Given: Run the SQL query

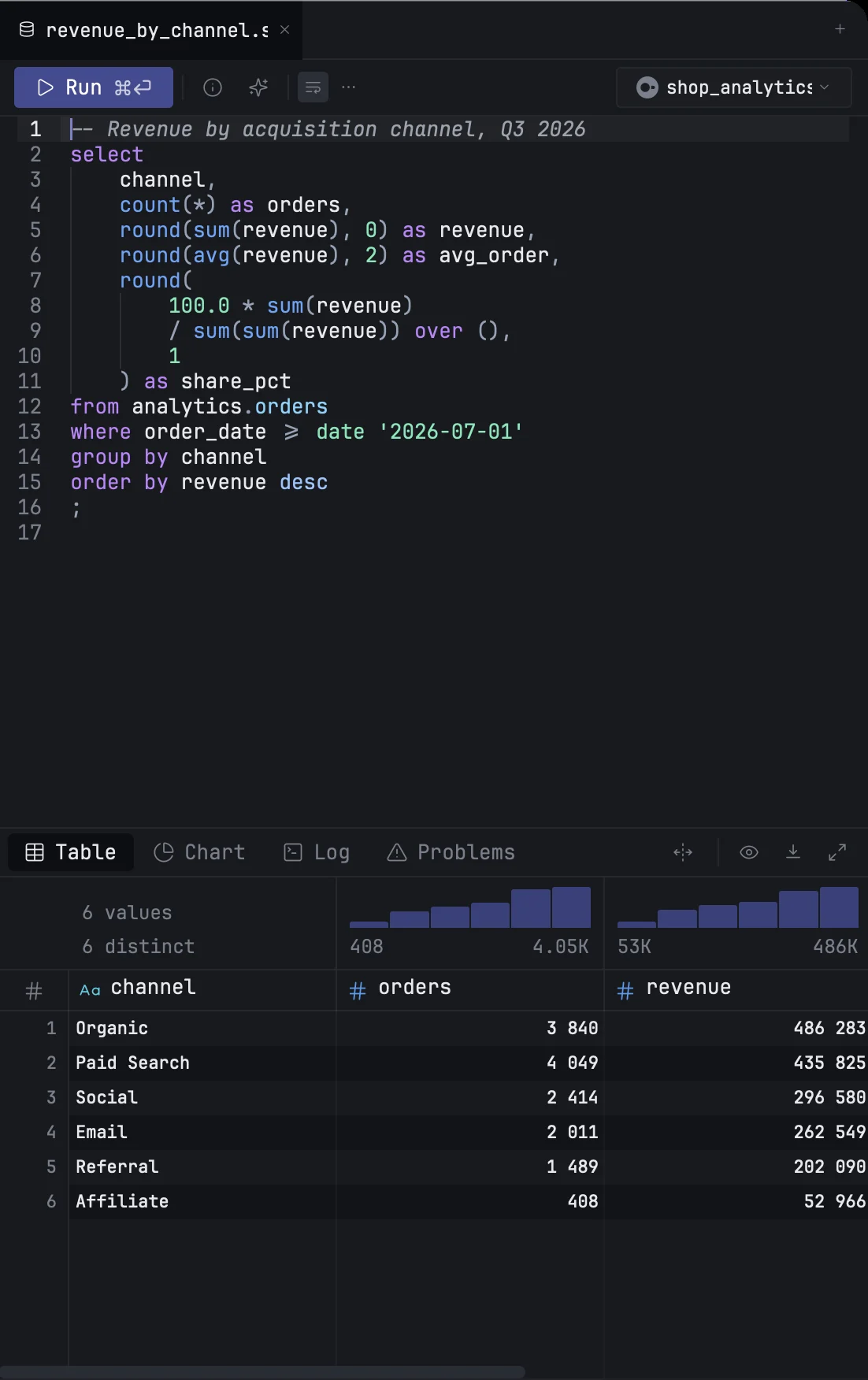Looking at the screenshot, I should (94, 87).
